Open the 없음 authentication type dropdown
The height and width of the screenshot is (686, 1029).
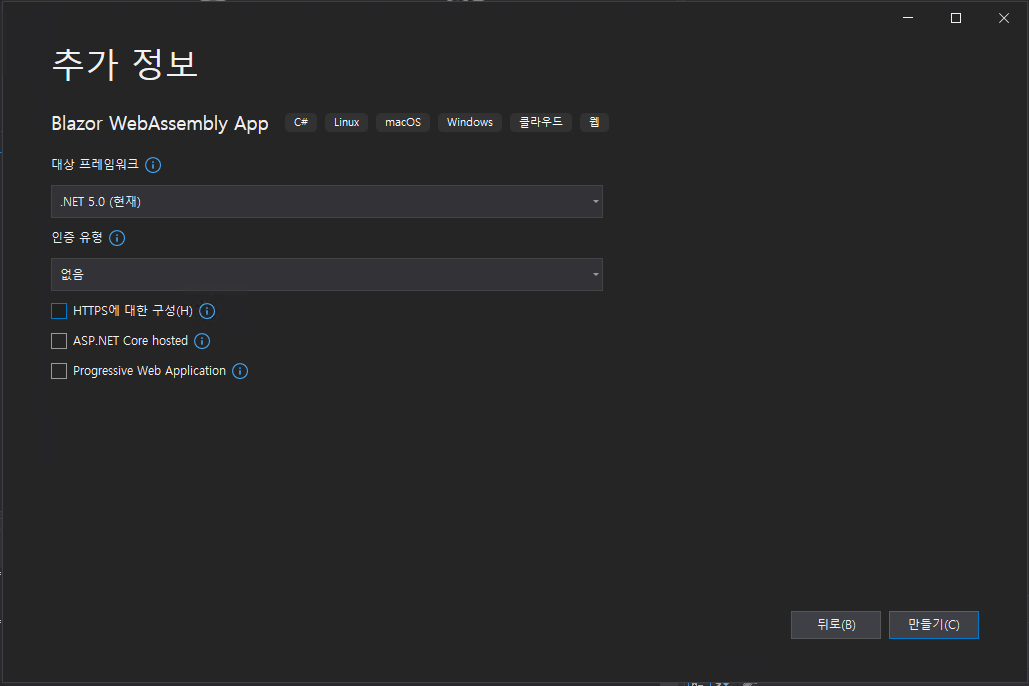tap(327, 274)
